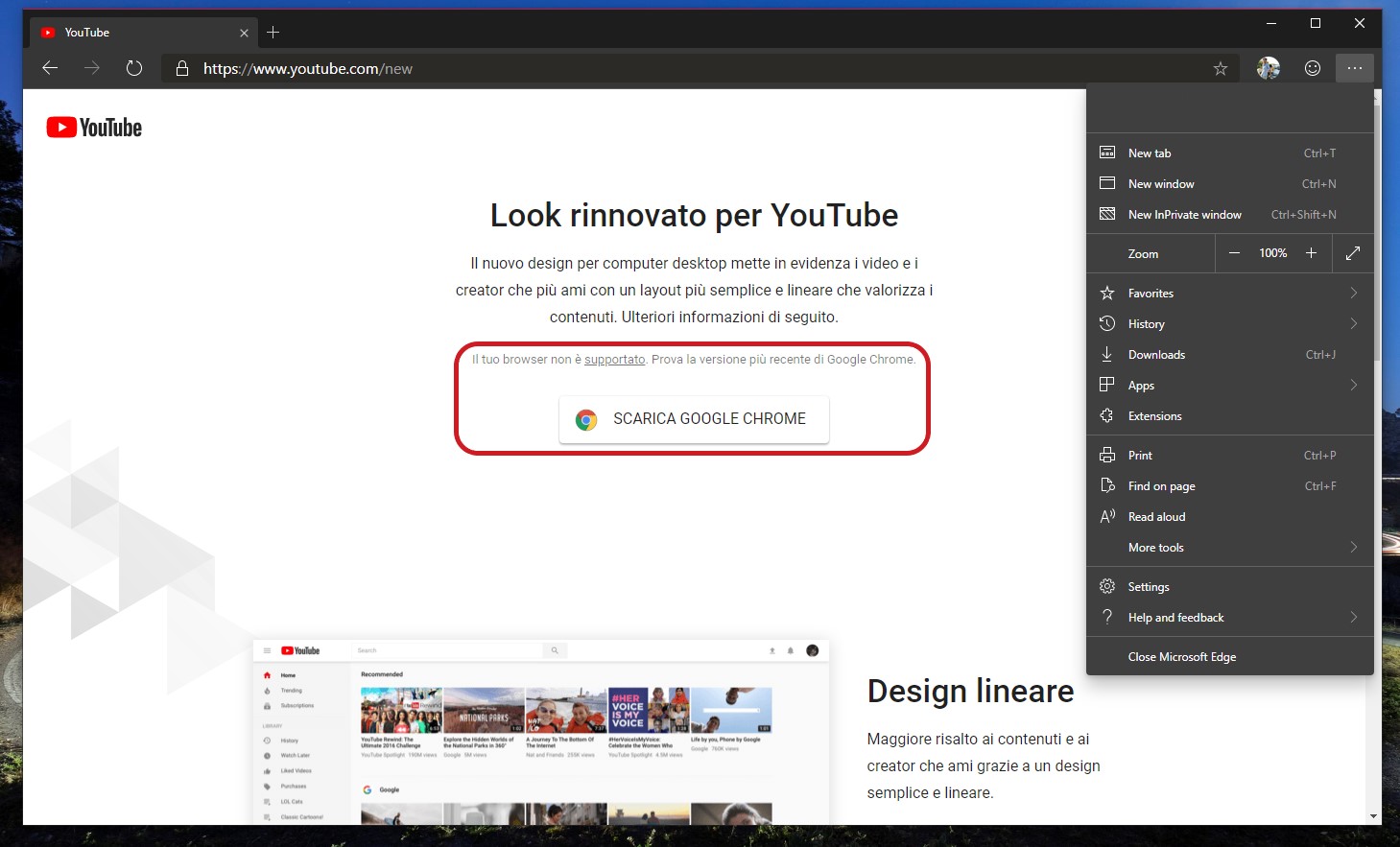This screenshot has height=847, width=1400.
Task: Open a New InPrivate window
Action: [1230, 215]
